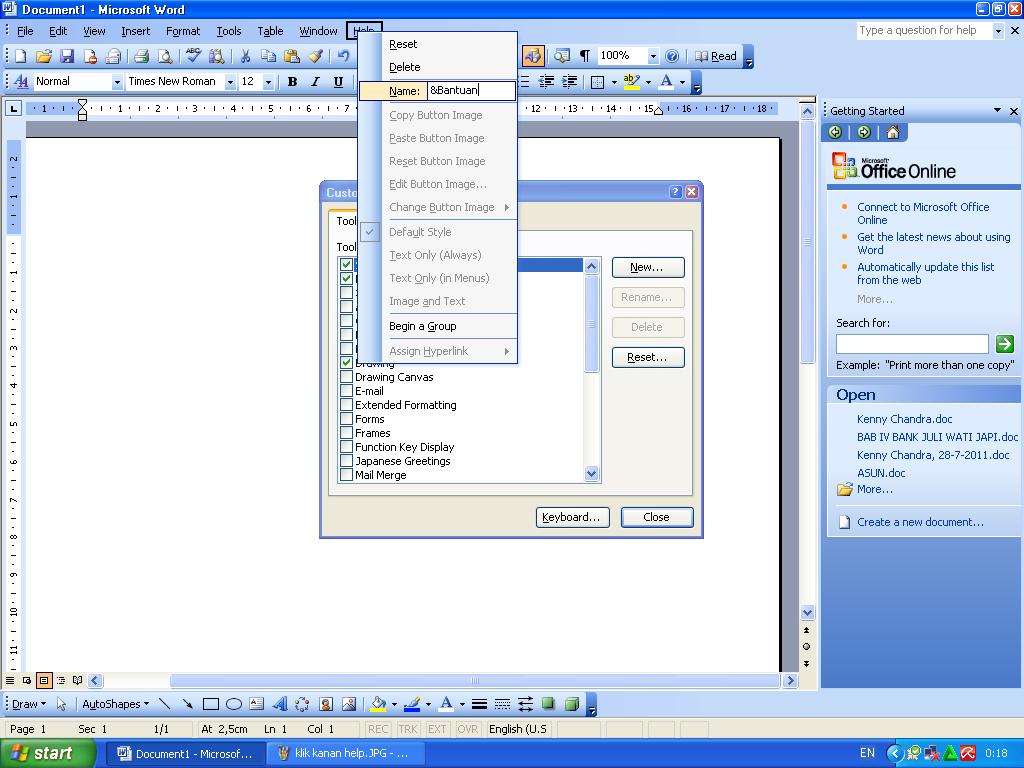Image resolution: width=1024 pixels, height=768 pixels.
Task: Toggle Show/Hide paragraph marks icon
Action: point(585,56)
